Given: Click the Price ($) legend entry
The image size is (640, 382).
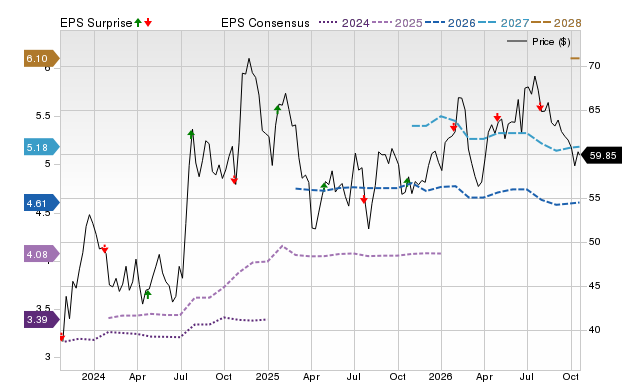Looking at the screenshot, I should [x=539, y=42].
